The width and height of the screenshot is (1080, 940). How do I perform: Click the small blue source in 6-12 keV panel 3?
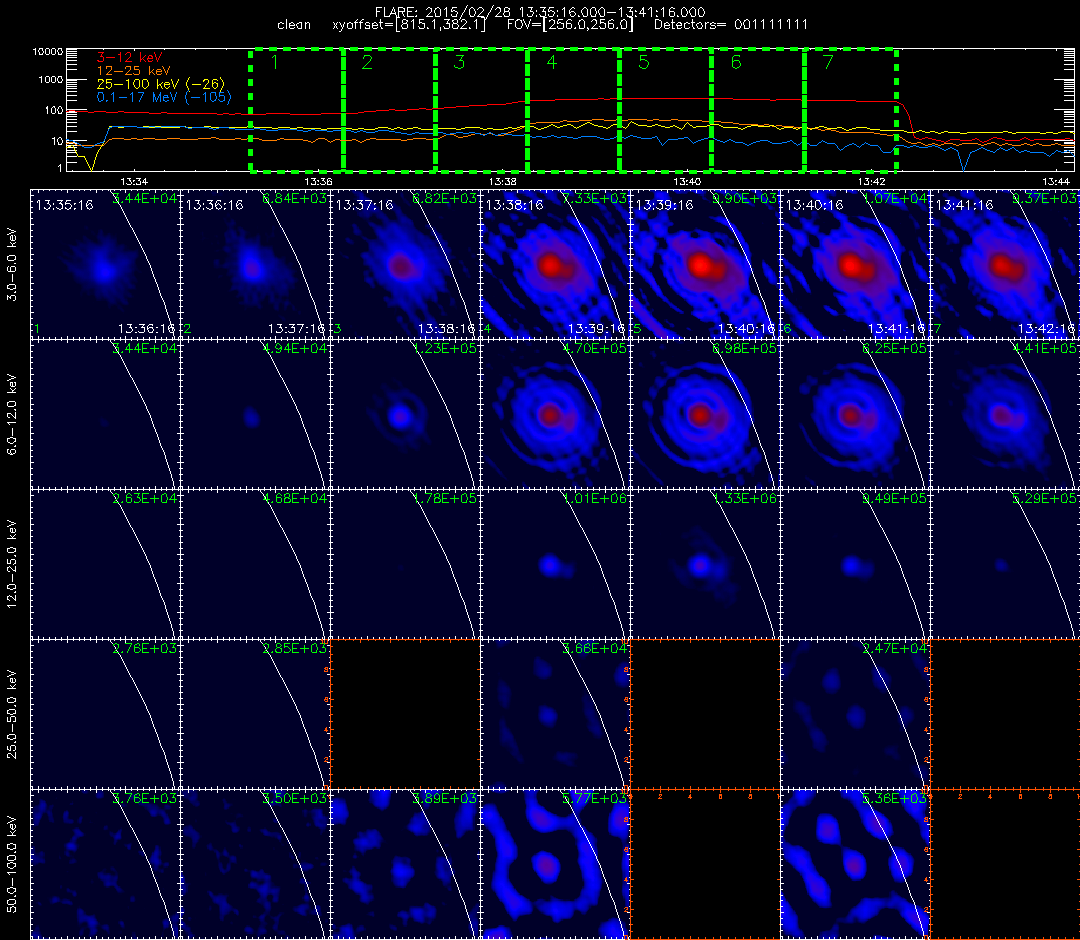point(399,416)
